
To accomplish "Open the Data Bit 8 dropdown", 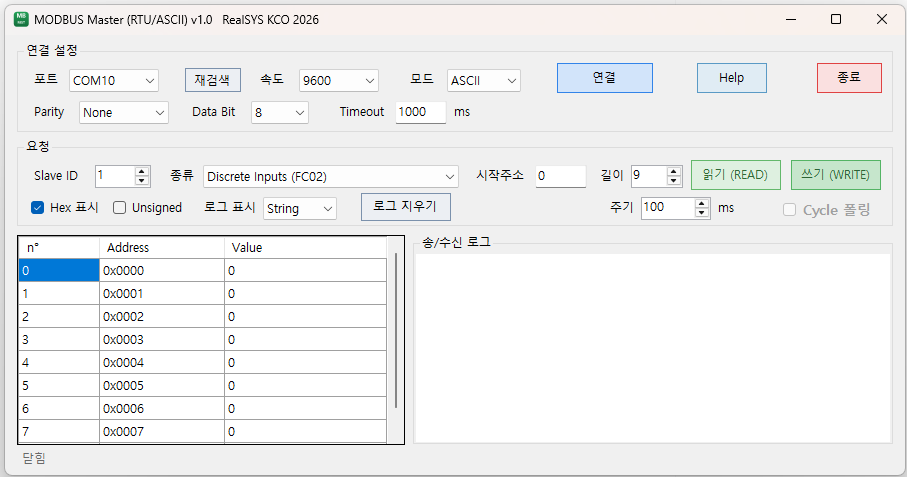I will [x=280, y=113].
